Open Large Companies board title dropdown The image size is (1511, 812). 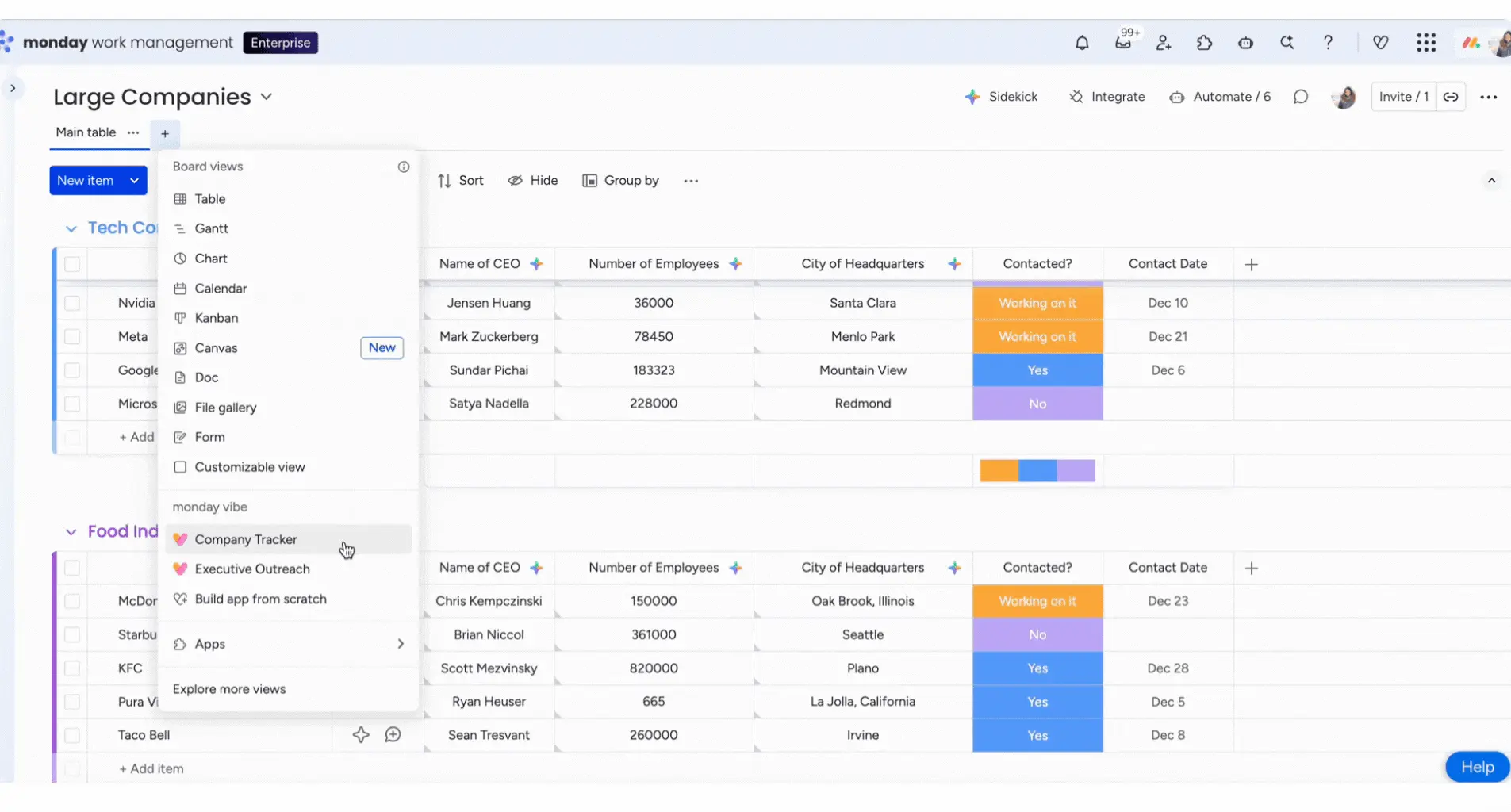267,97
